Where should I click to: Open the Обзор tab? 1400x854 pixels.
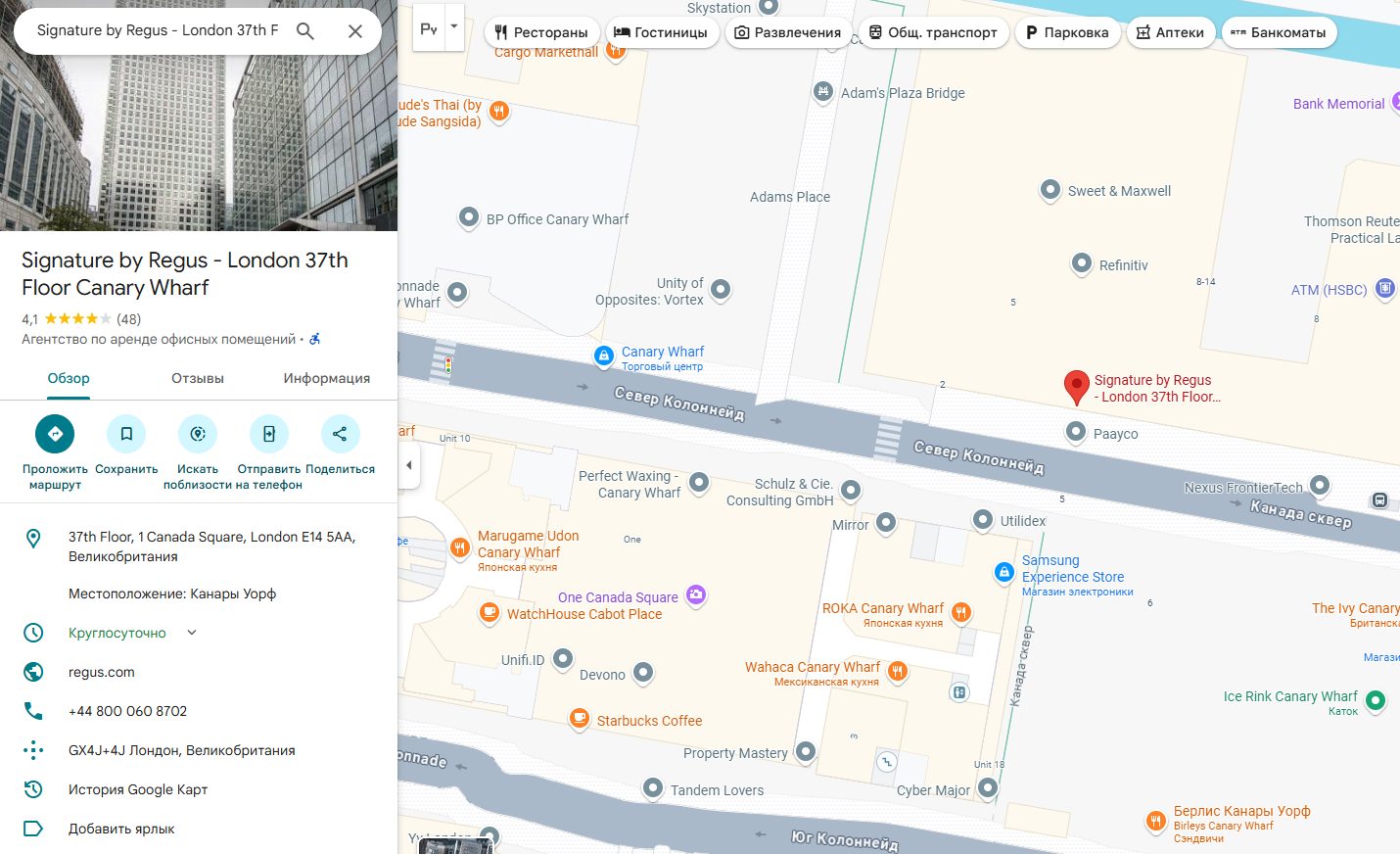tap(69, 378)
